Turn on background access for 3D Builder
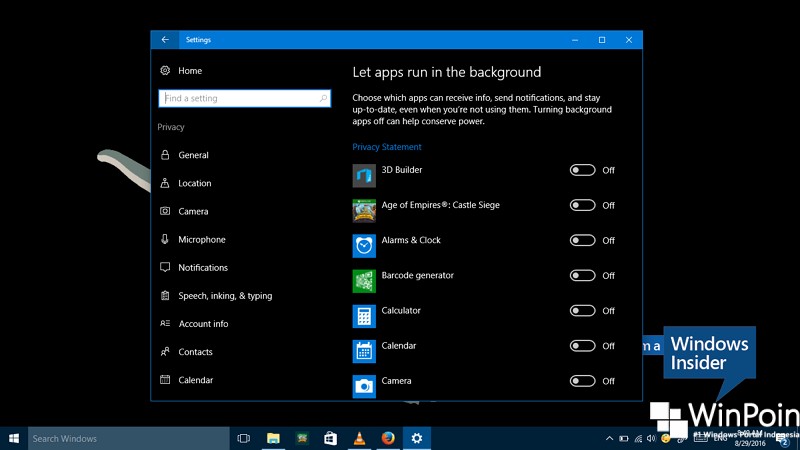Viewport: 800px width, 450px height. (582, 170)
